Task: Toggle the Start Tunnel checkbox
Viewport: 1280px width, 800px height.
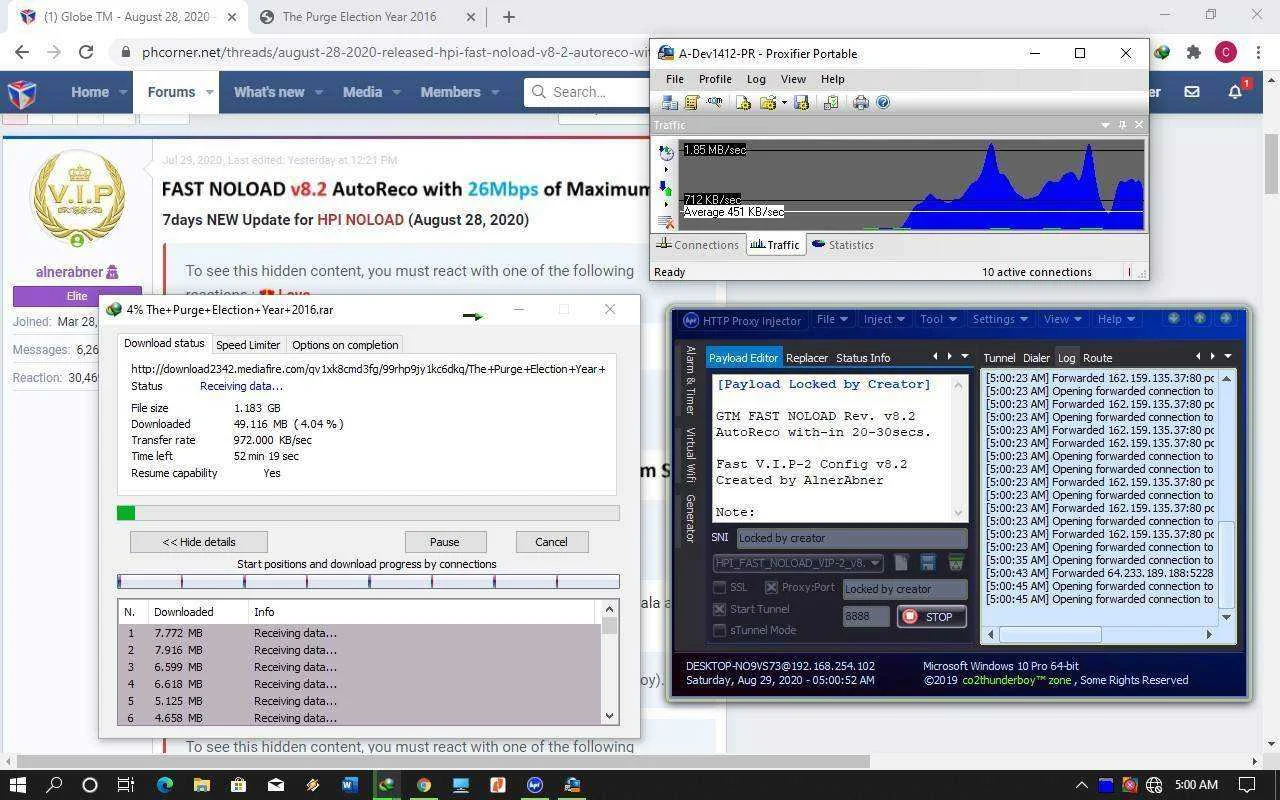Action: (719, 609)
